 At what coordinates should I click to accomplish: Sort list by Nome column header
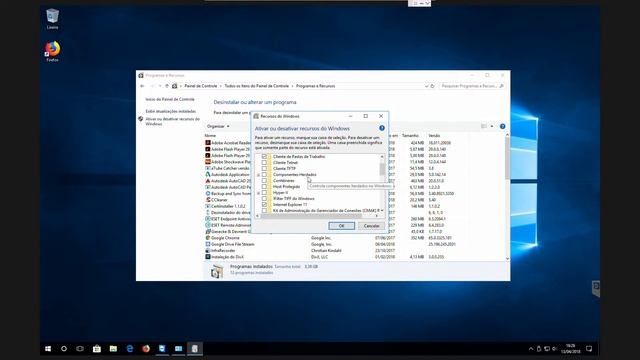[x=210, y=136]
